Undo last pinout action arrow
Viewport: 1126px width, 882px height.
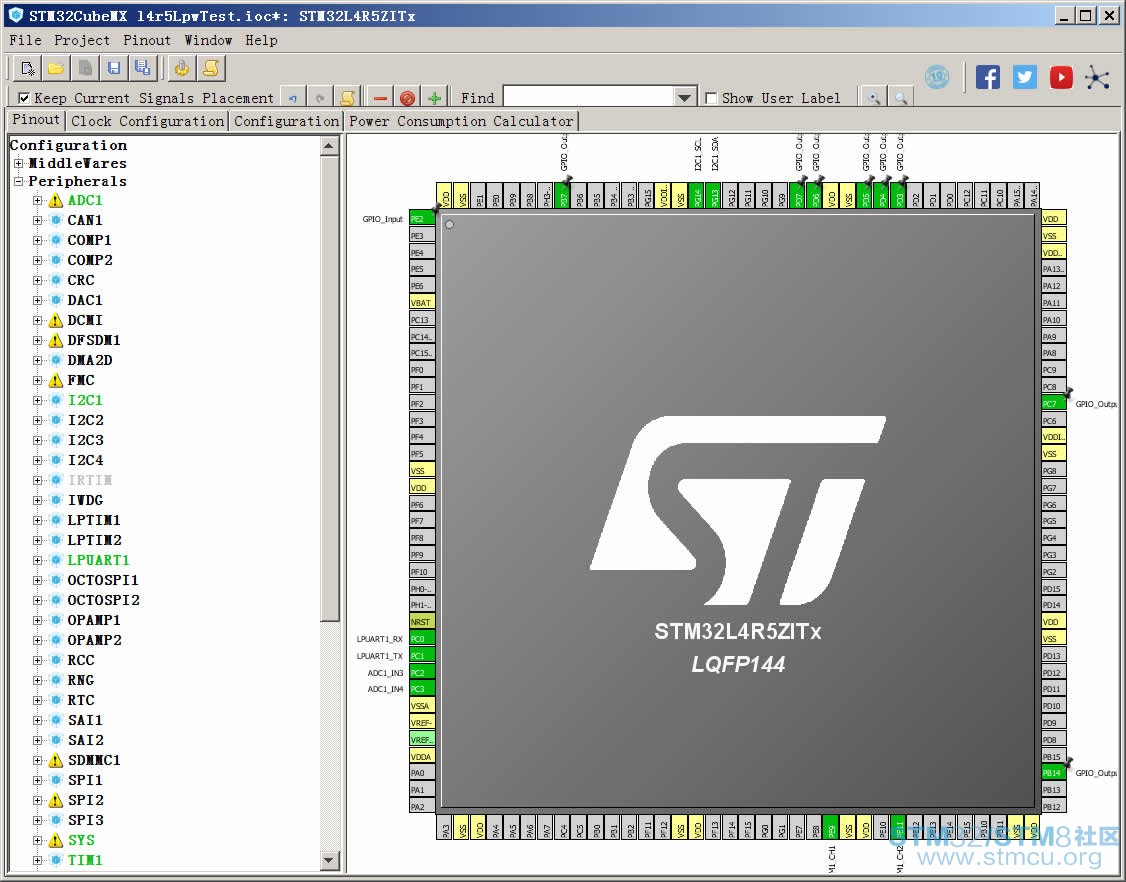point(292,98)
